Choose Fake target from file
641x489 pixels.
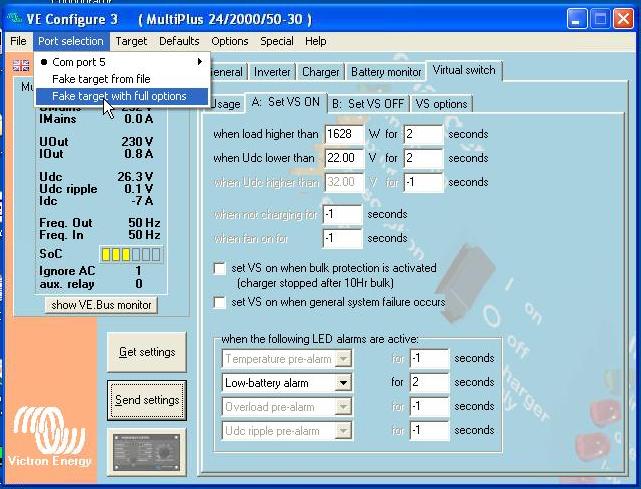point(122,79)
